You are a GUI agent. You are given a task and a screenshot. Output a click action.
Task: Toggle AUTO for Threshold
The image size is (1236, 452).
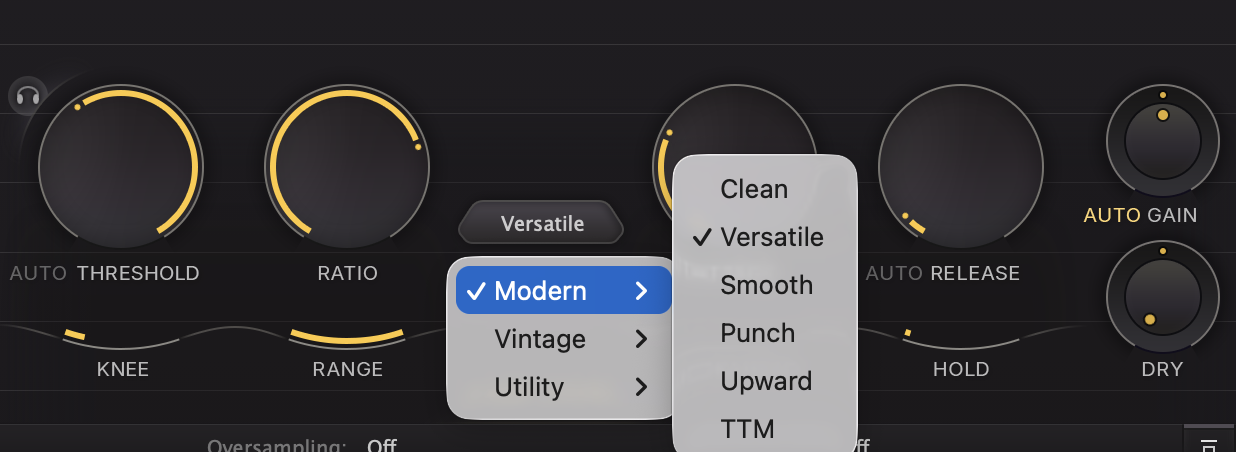[38, 274]
